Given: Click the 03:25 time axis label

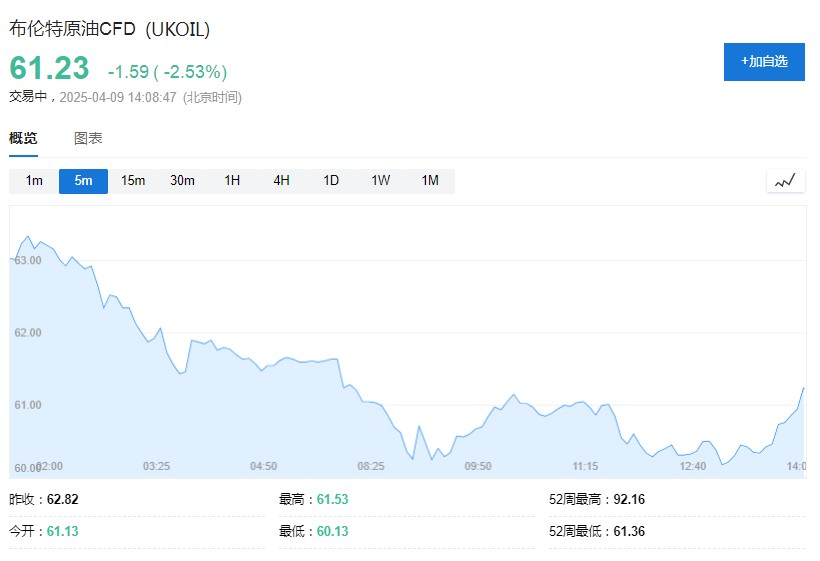Looking at the screenshot, I should point(156,466).
